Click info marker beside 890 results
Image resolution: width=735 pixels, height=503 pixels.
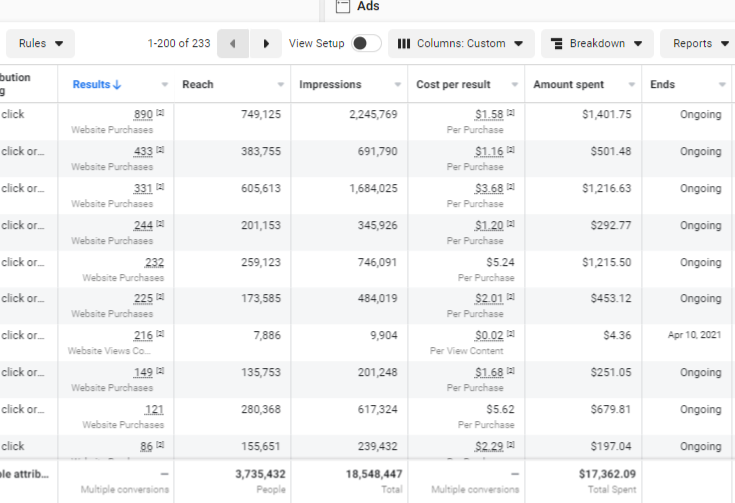(160, 115)
